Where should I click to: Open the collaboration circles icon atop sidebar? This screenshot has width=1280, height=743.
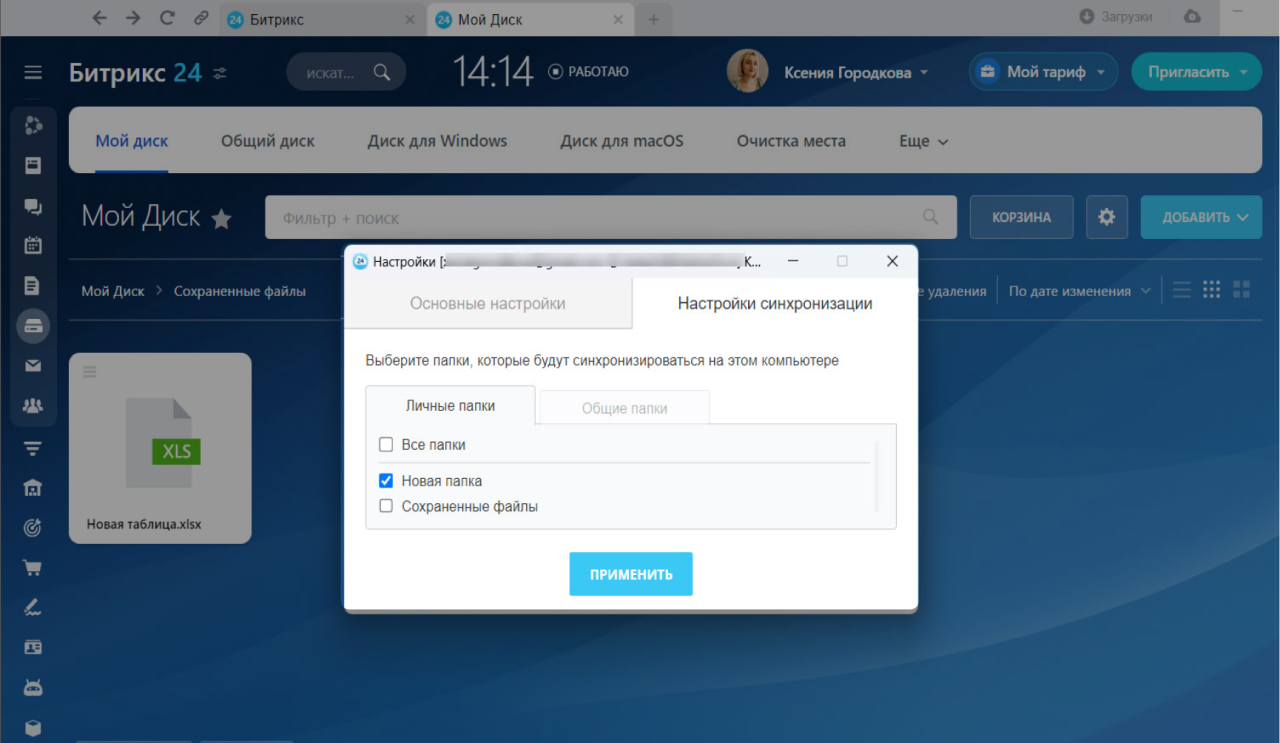pos(33,125)
